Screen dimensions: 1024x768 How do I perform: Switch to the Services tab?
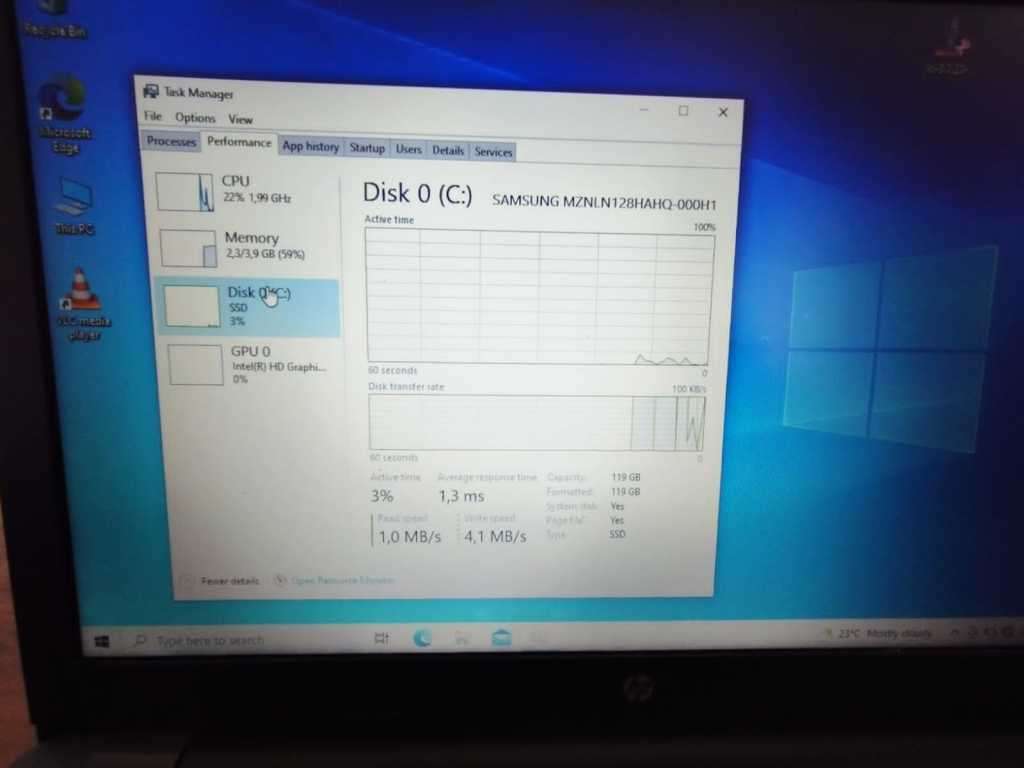click(493, 151)
